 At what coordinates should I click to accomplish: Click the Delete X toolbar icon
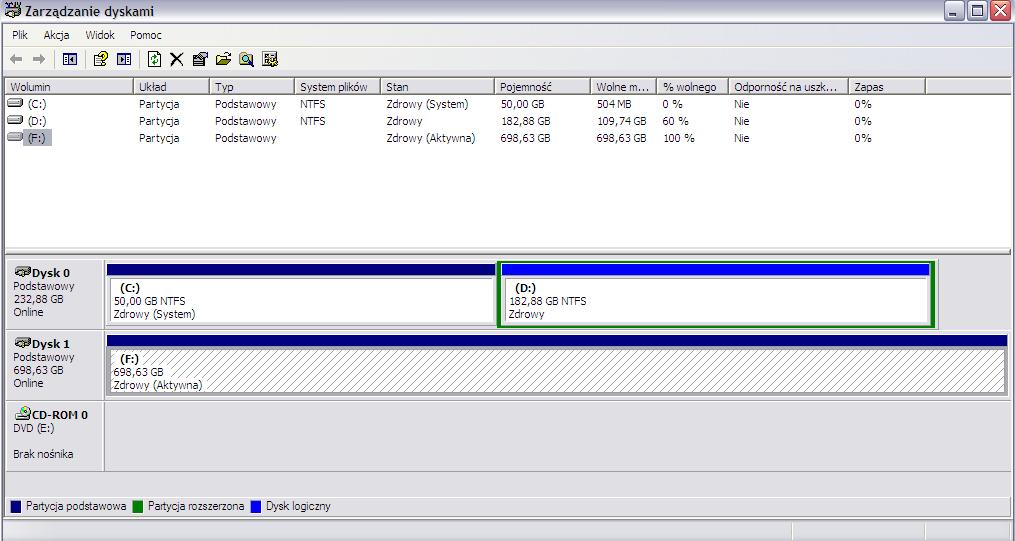tap(177, 60)
